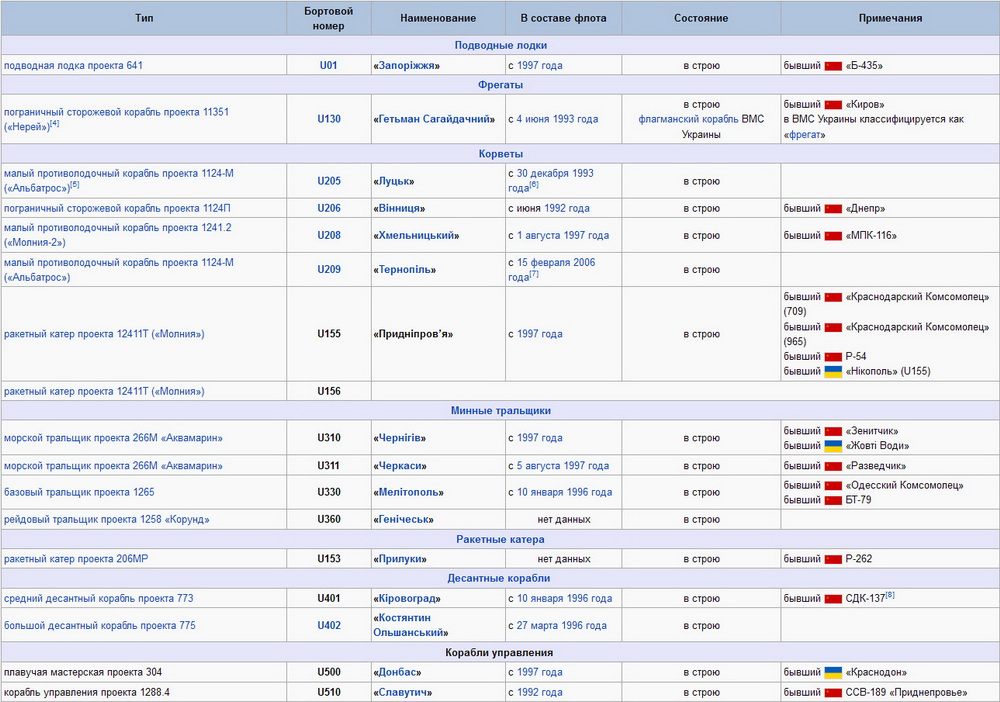Click the Soviet flag beside СДК-137
The image size is (1000, 702).
833,599
